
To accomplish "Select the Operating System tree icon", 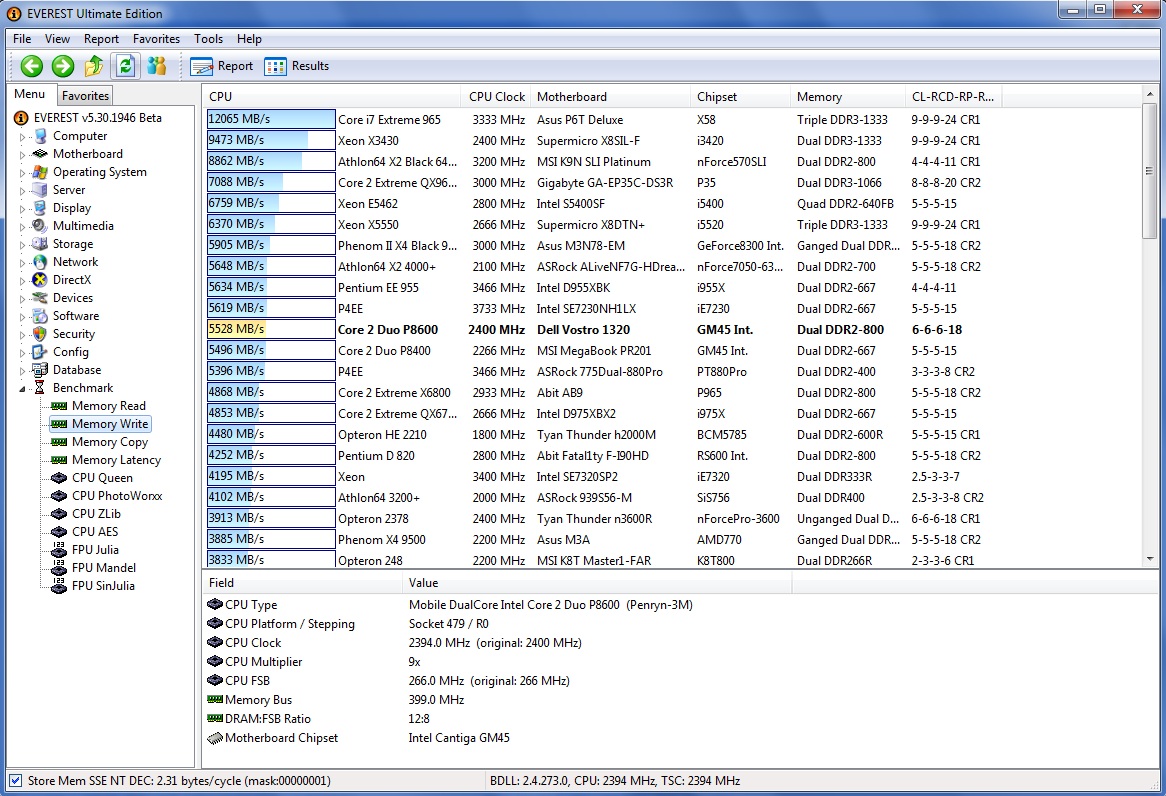I will tap(40, 172).
